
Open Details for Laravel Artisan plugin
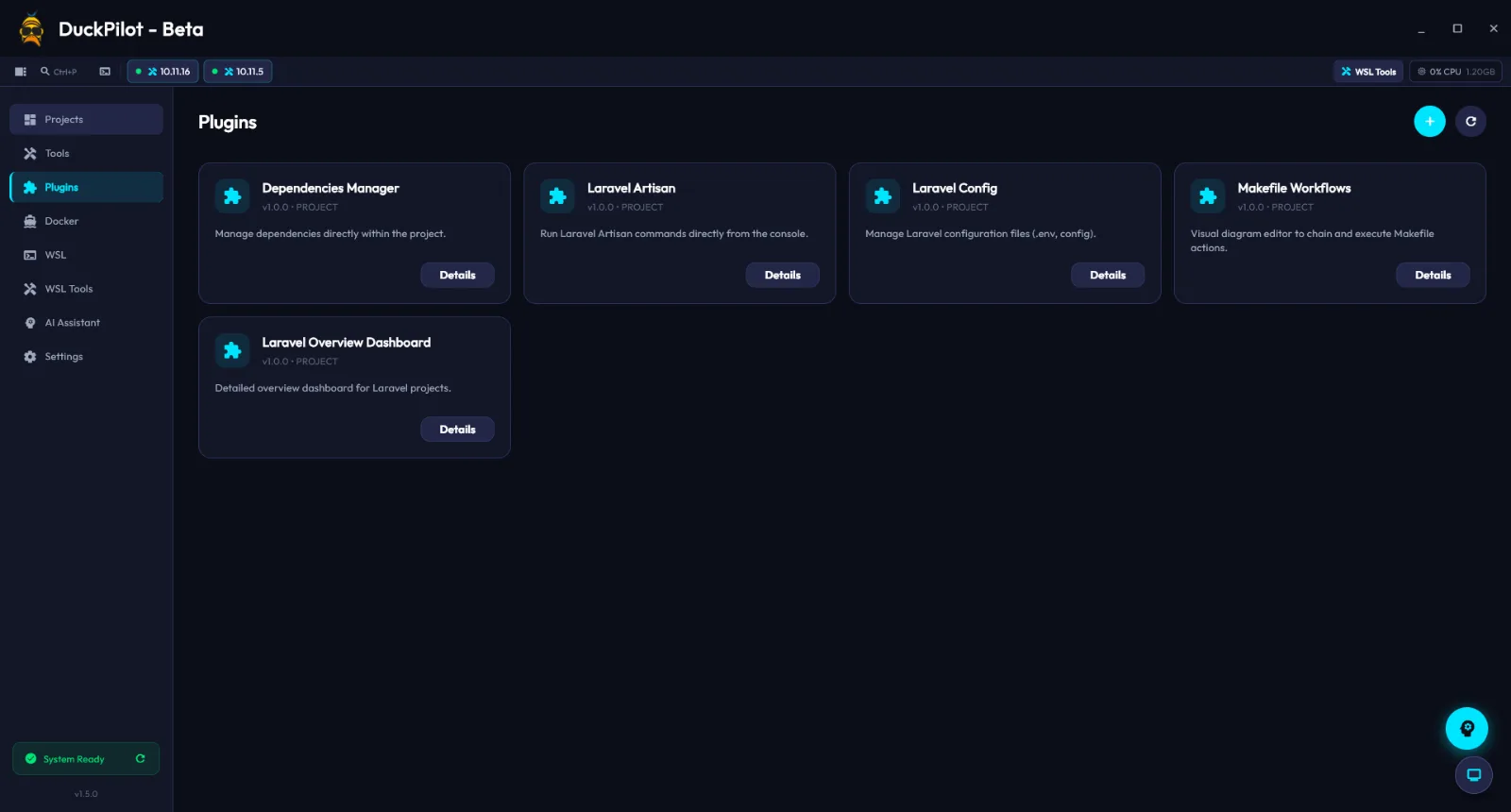coord(783,275)
